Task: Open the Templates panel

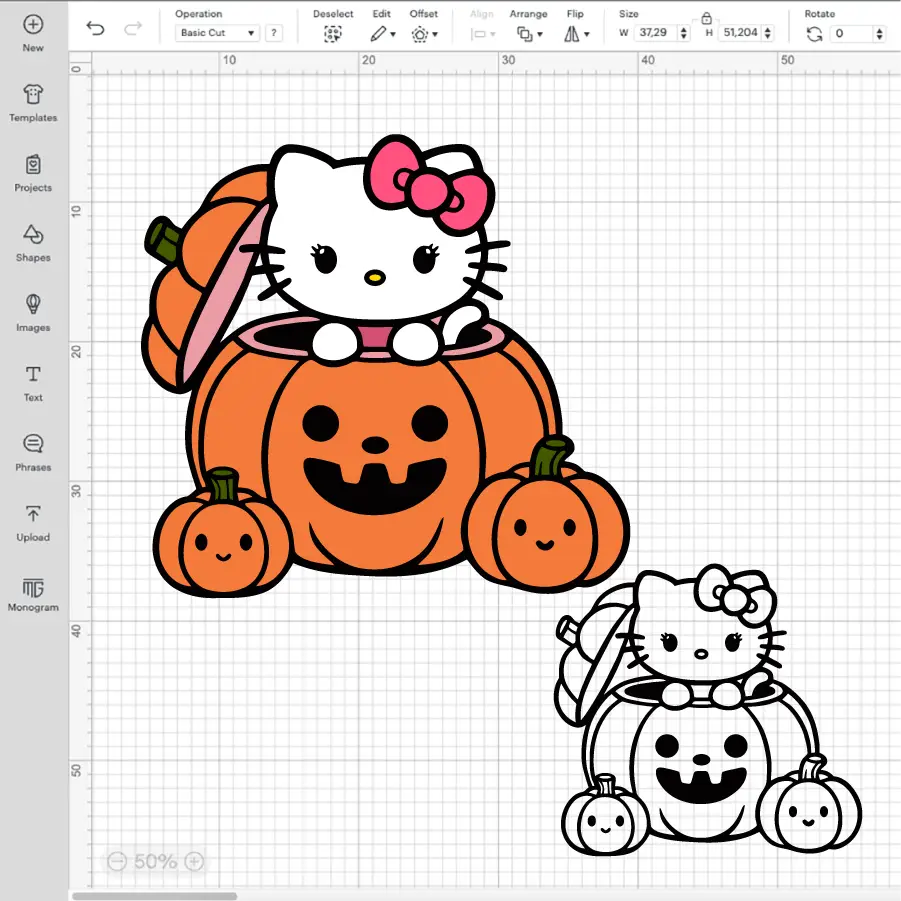Action: [x=33, y=102]
